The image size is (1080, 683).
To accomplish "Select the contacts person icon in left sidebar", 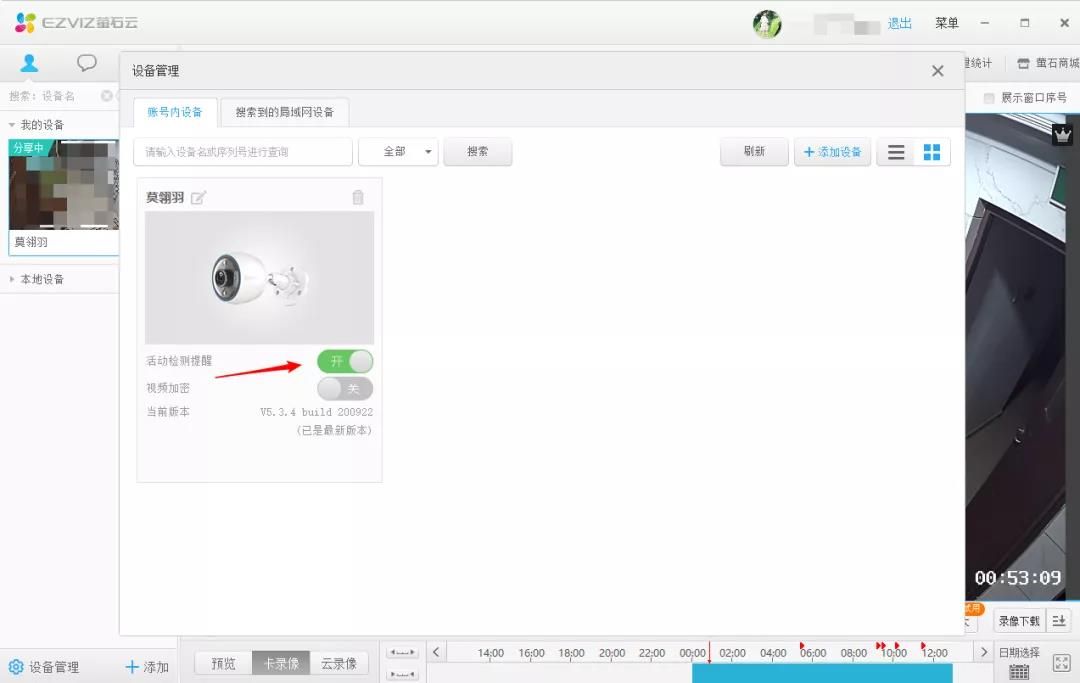I will coord(28,62).
